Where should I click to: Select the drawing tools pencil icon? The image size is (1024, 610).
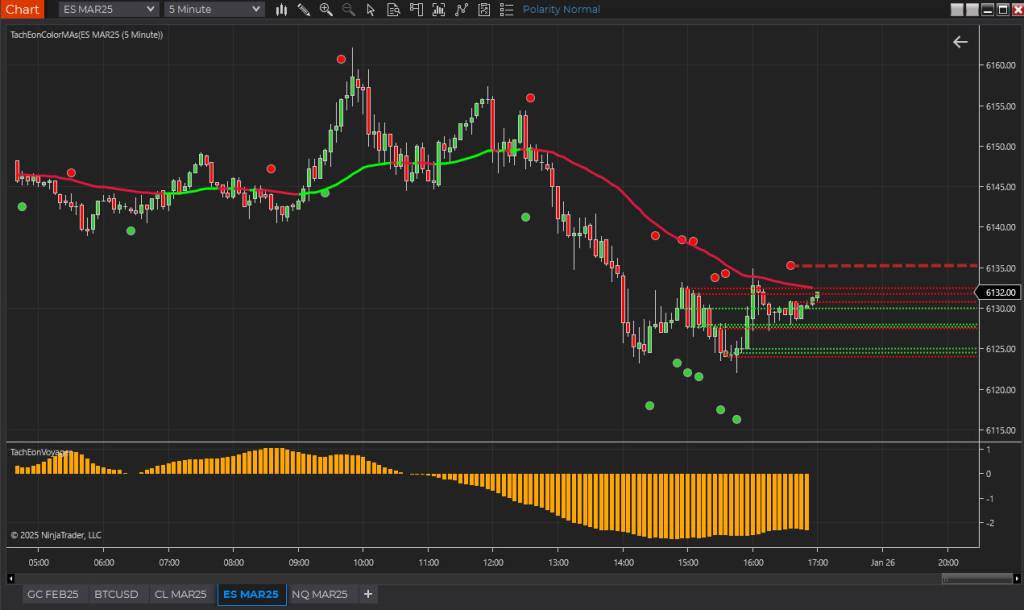tap(304, 9)
